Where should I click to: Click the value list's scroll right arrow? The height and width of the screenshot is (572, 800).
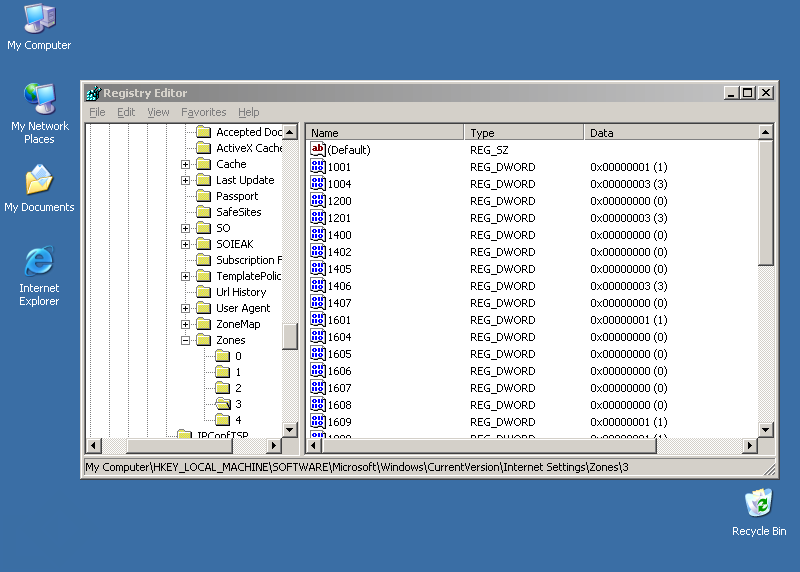pyautogui.click(x=749, y=445)
